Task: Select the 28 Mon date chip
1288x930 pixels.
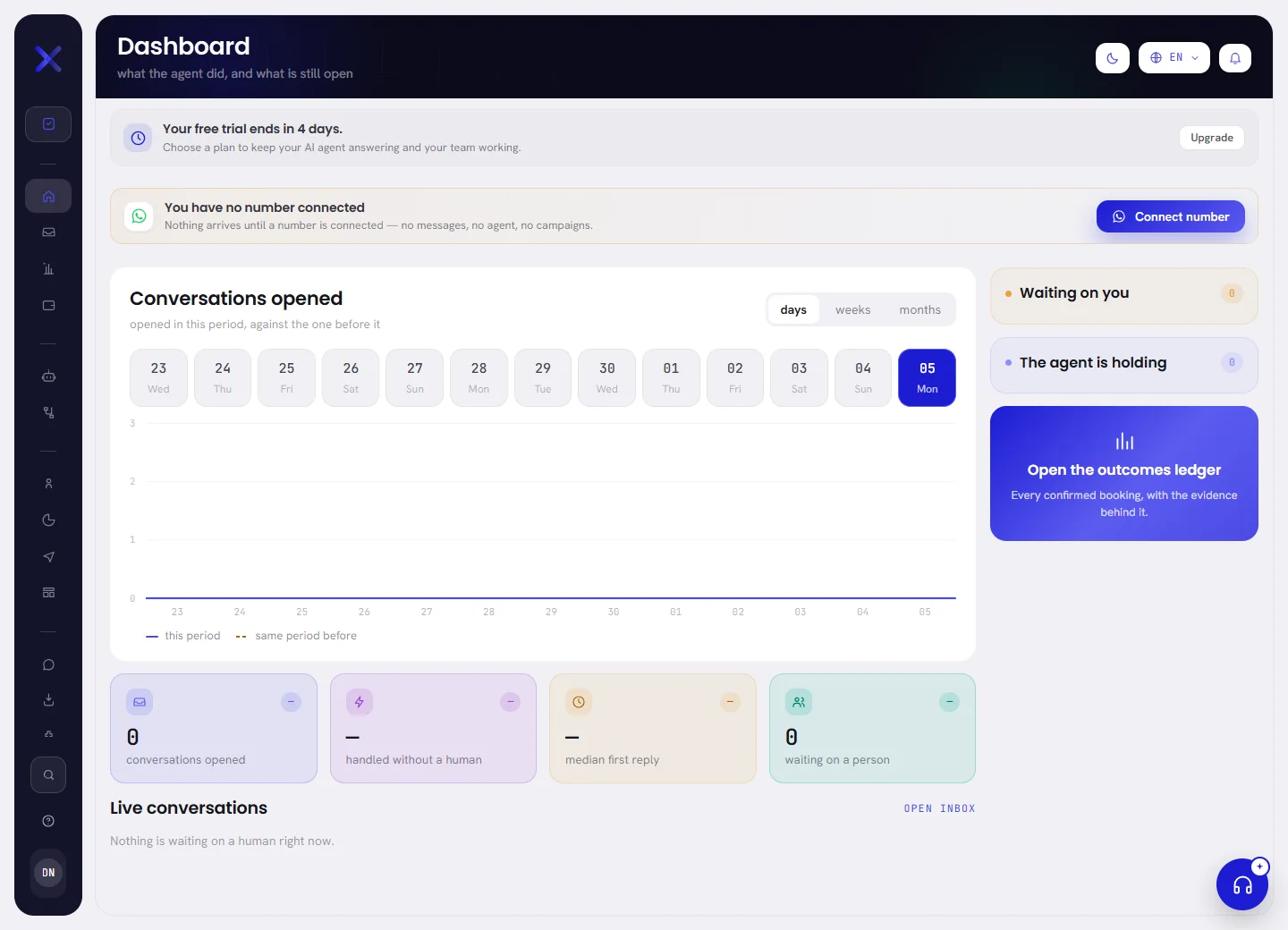Action: (479, 377)
